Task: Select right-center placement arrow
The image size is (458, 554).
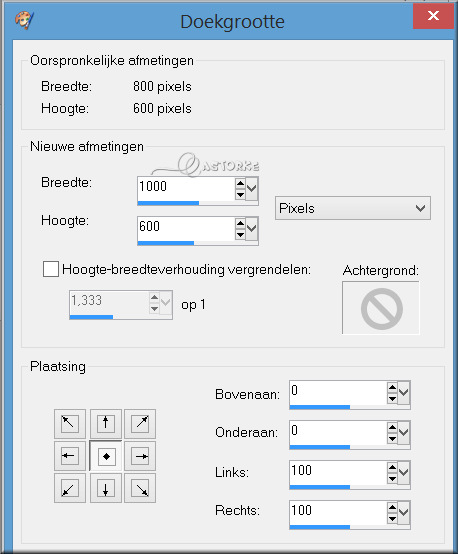Action: coord(140,456)
